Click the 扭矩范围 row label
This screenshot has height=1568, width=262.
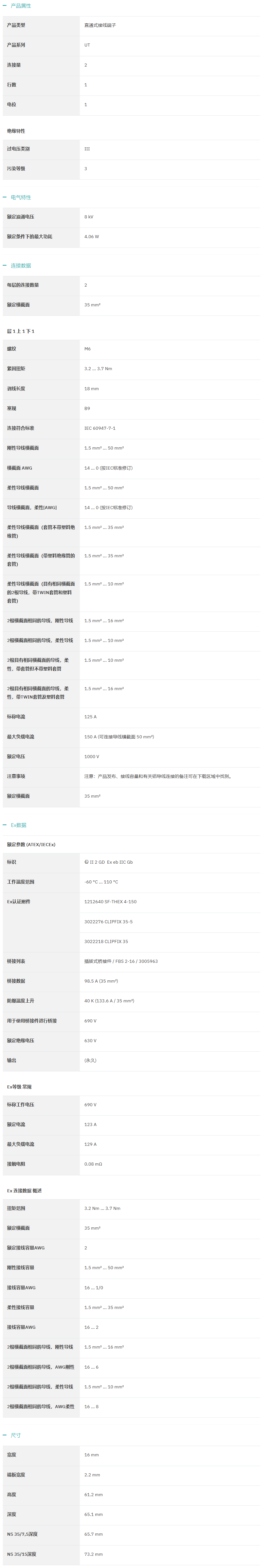click(x=16, y=1208)
